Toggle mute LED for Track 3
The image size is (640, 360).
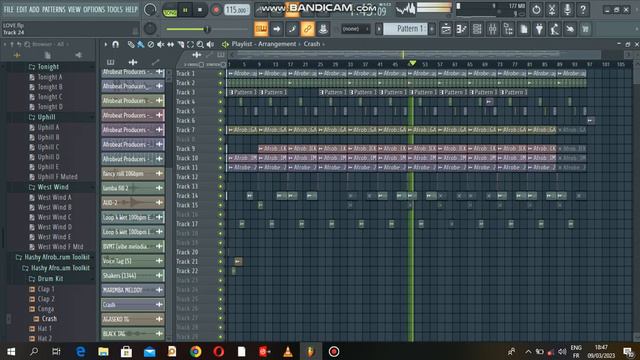point(221,93)
